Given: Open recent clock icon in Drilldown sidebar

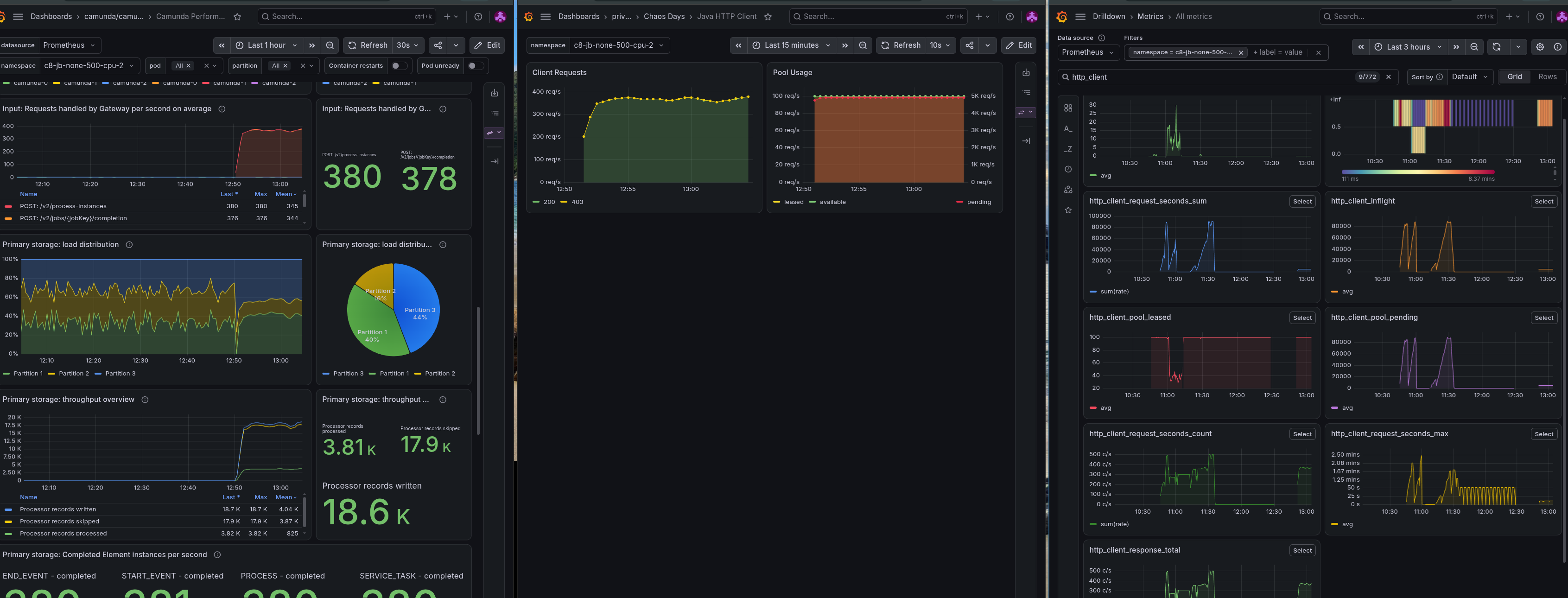Looking at the screenshot, I should click(1068, 169).
